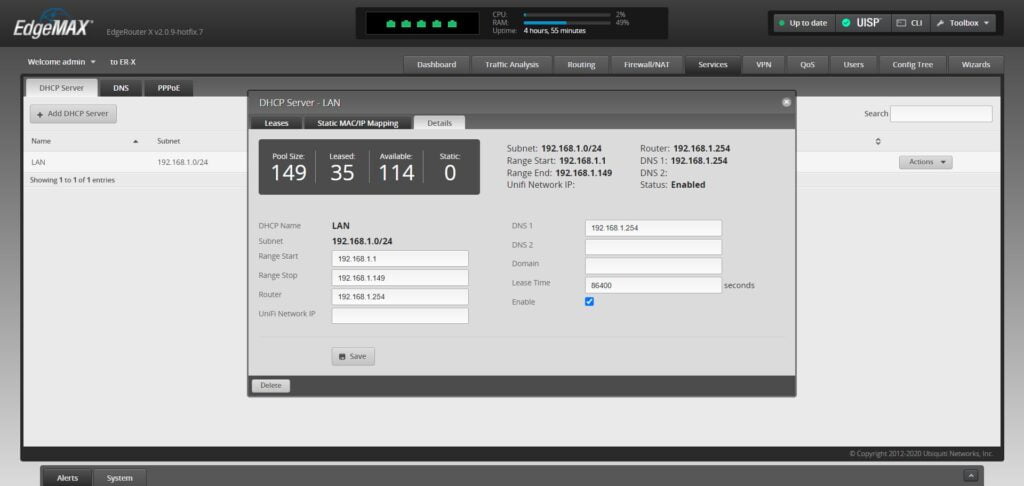This screenshot has width=1024, height=486.
Task: Open the Static MAC/IP Mapping tab
Action: pos(357,123)
